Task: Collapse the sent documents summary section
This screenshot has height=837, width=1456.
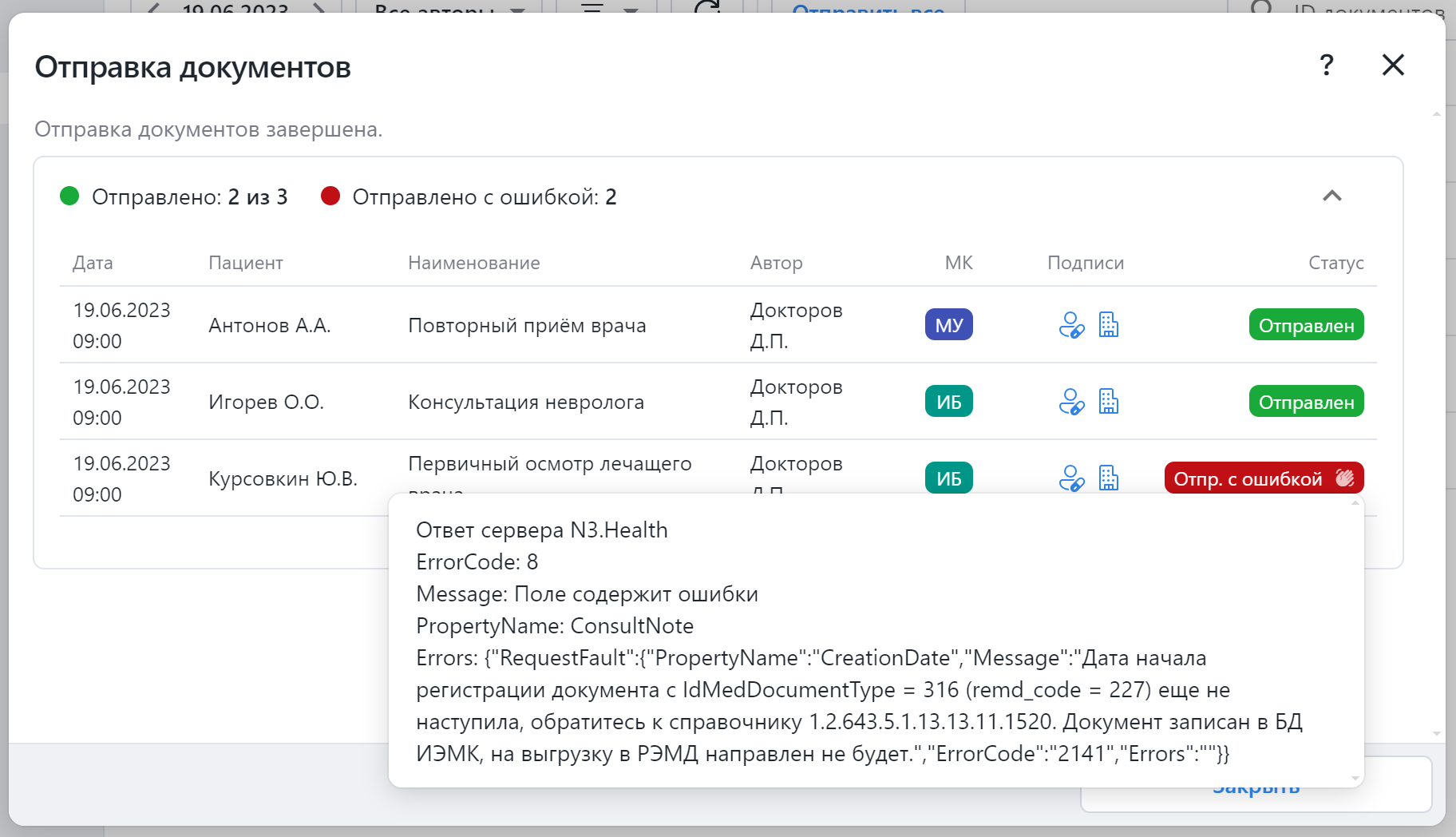Action: pyautogui.click(x=1331, y=196)
